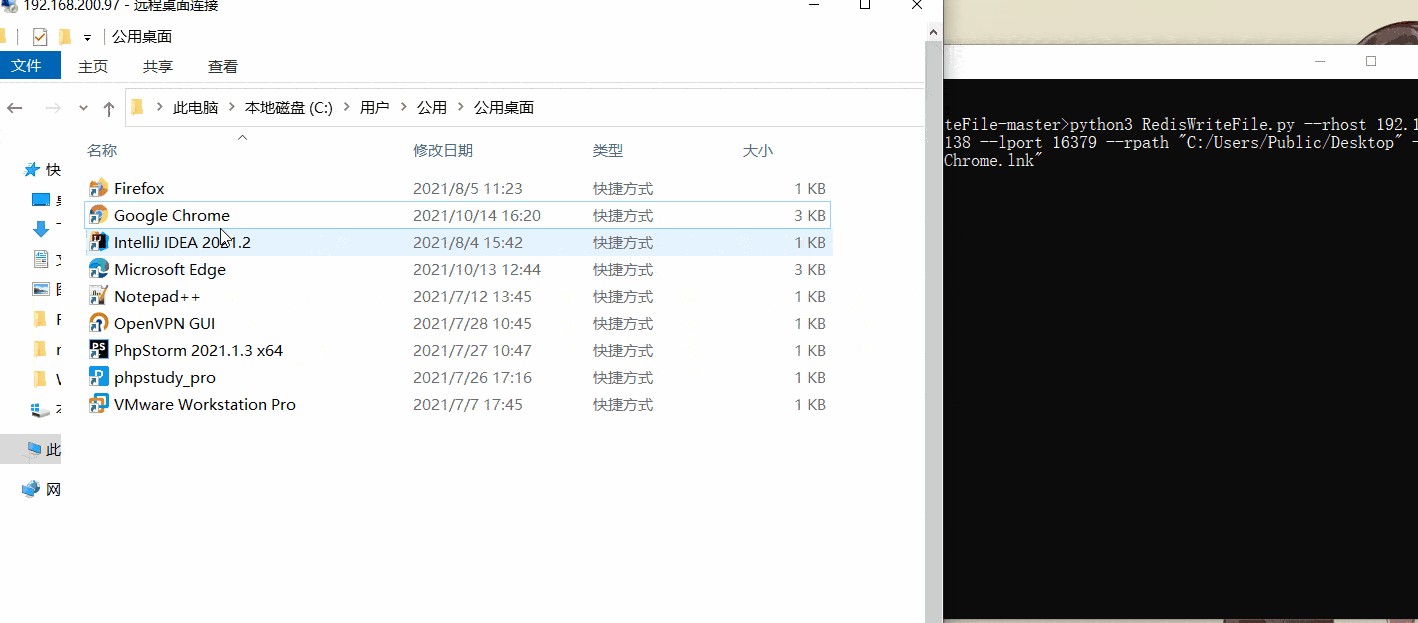Select the phpstudy_pro shortcut icon
Image resolution: width=1418 pixels, height=623 pixels.
click(98, 377)
